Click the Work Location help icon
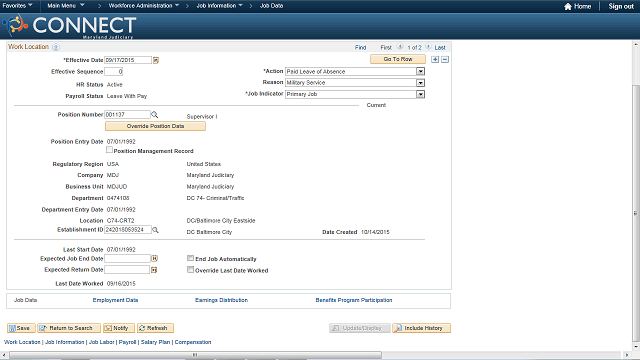The width and height of the screenshot is (640, 360). point(56,47)
